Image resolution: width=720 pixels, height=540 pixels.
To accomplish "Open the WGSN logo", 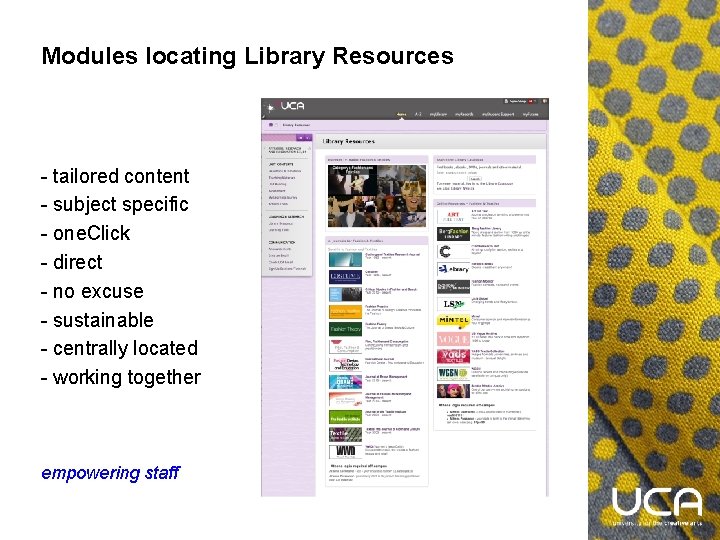I will (x=453, y=373).
